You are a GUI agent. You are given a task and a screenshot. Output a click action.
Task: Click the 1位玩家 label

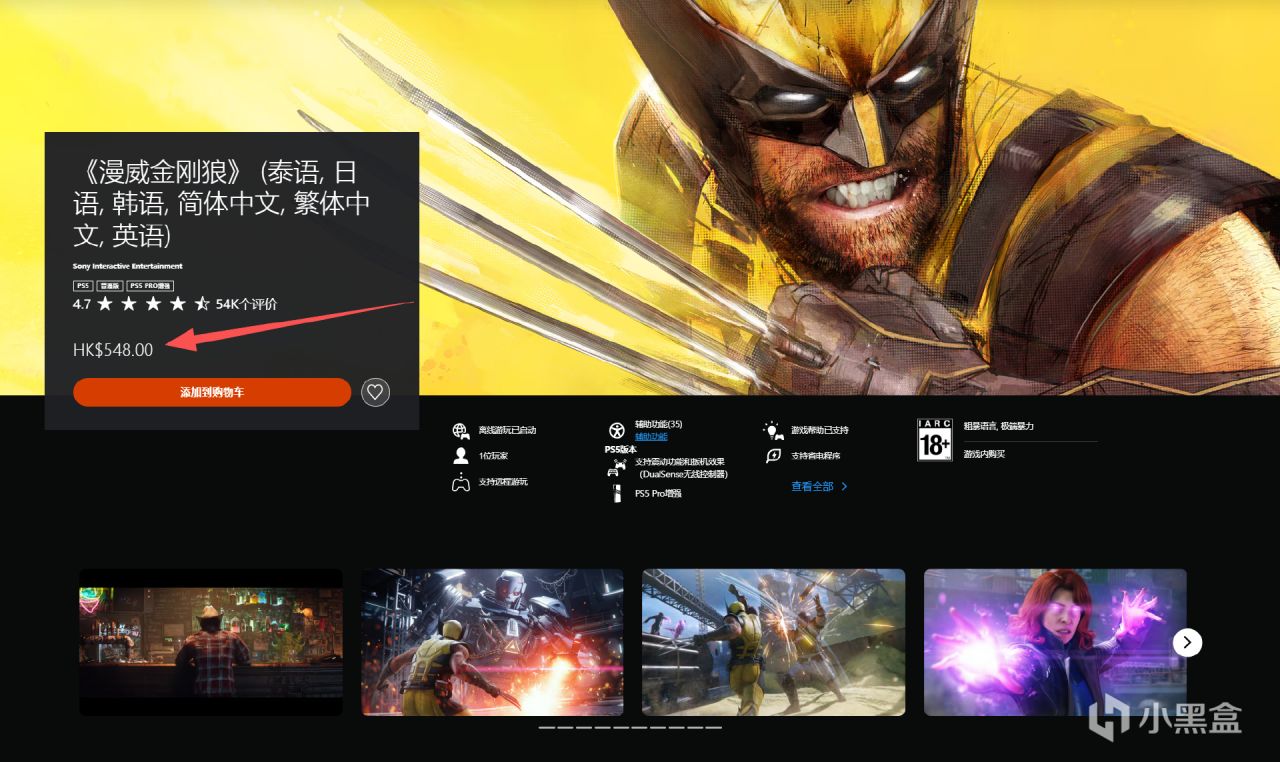click(x=493, y=456)
